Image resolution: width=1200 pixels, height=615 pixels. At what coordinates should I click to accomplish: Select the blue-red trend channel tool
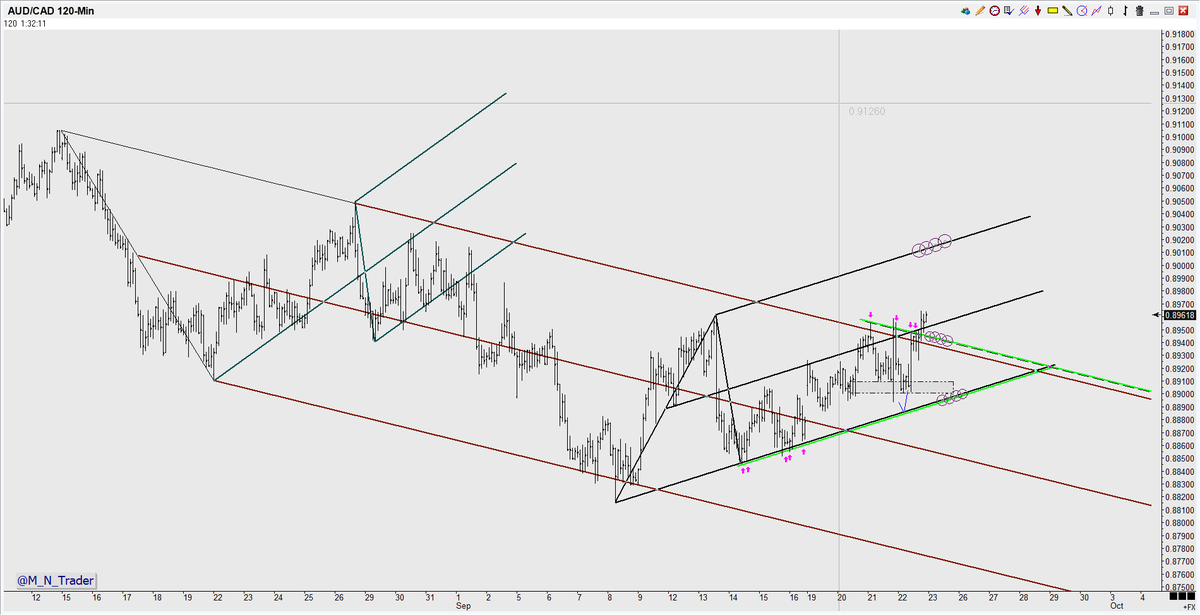coord(1096,10)
